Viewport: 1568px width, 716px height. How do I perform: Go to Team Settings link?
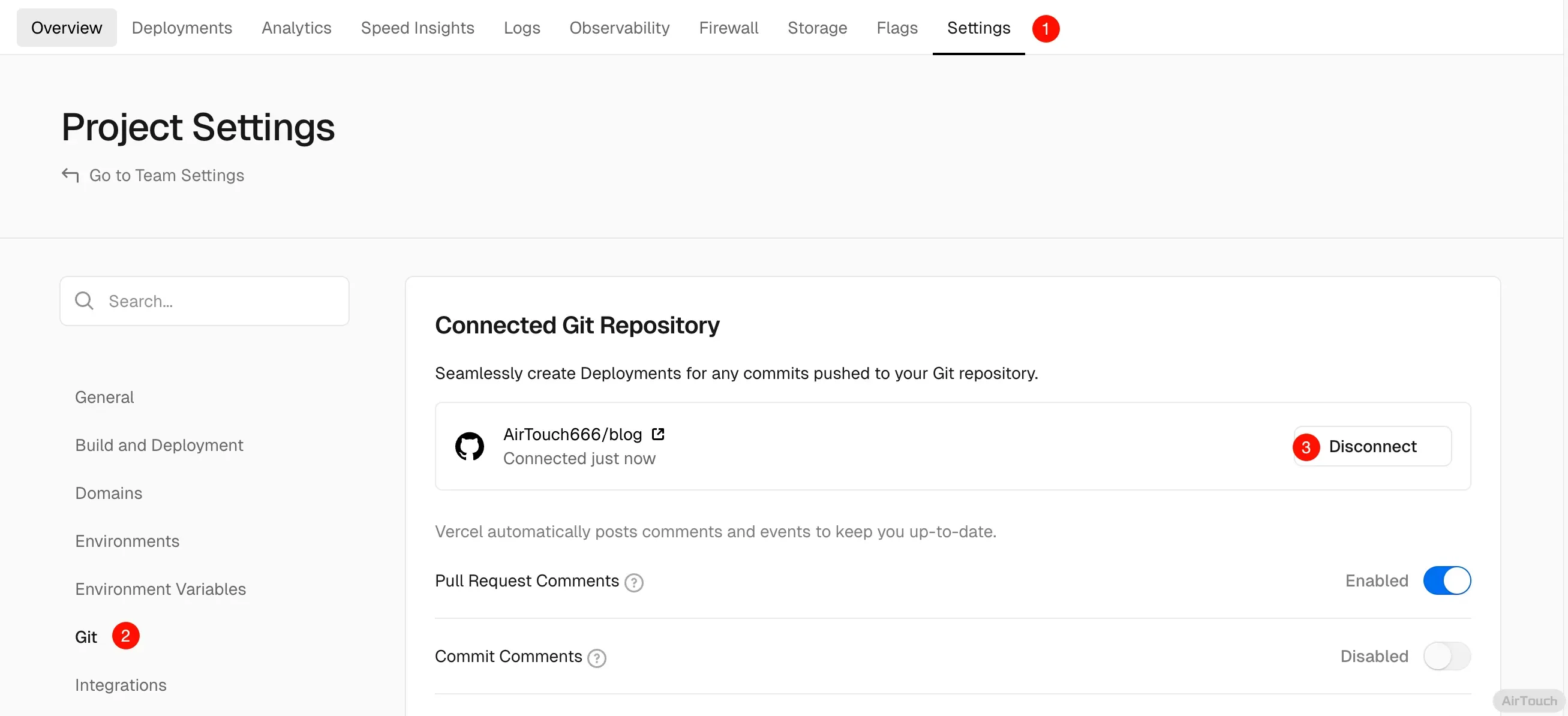(x=166, y=175)
